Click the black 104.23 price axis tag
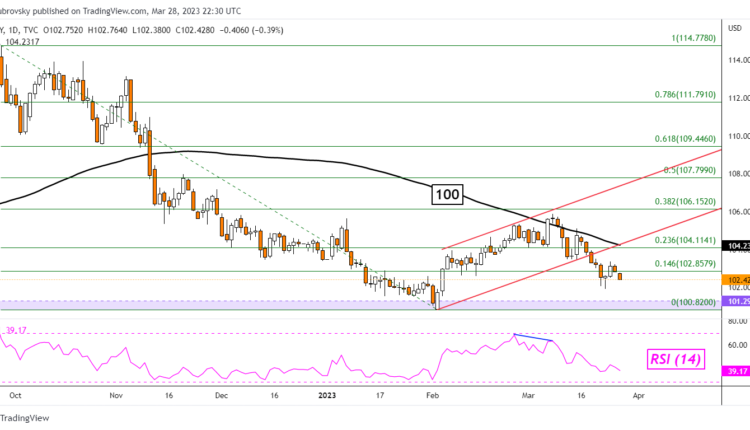750x430 pixels. pyautogui.click(x=737, y=245)
